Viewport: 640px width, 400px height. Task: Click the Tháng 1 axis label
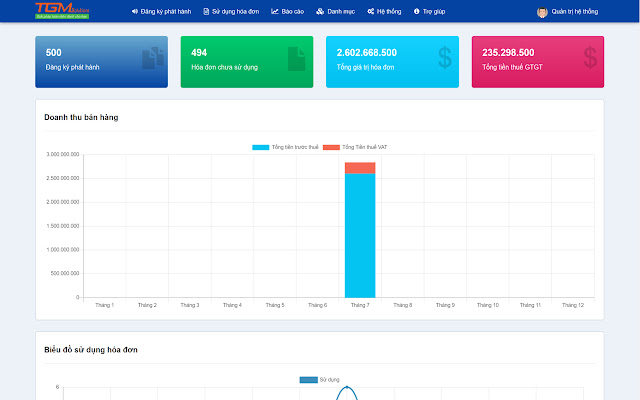104,305
